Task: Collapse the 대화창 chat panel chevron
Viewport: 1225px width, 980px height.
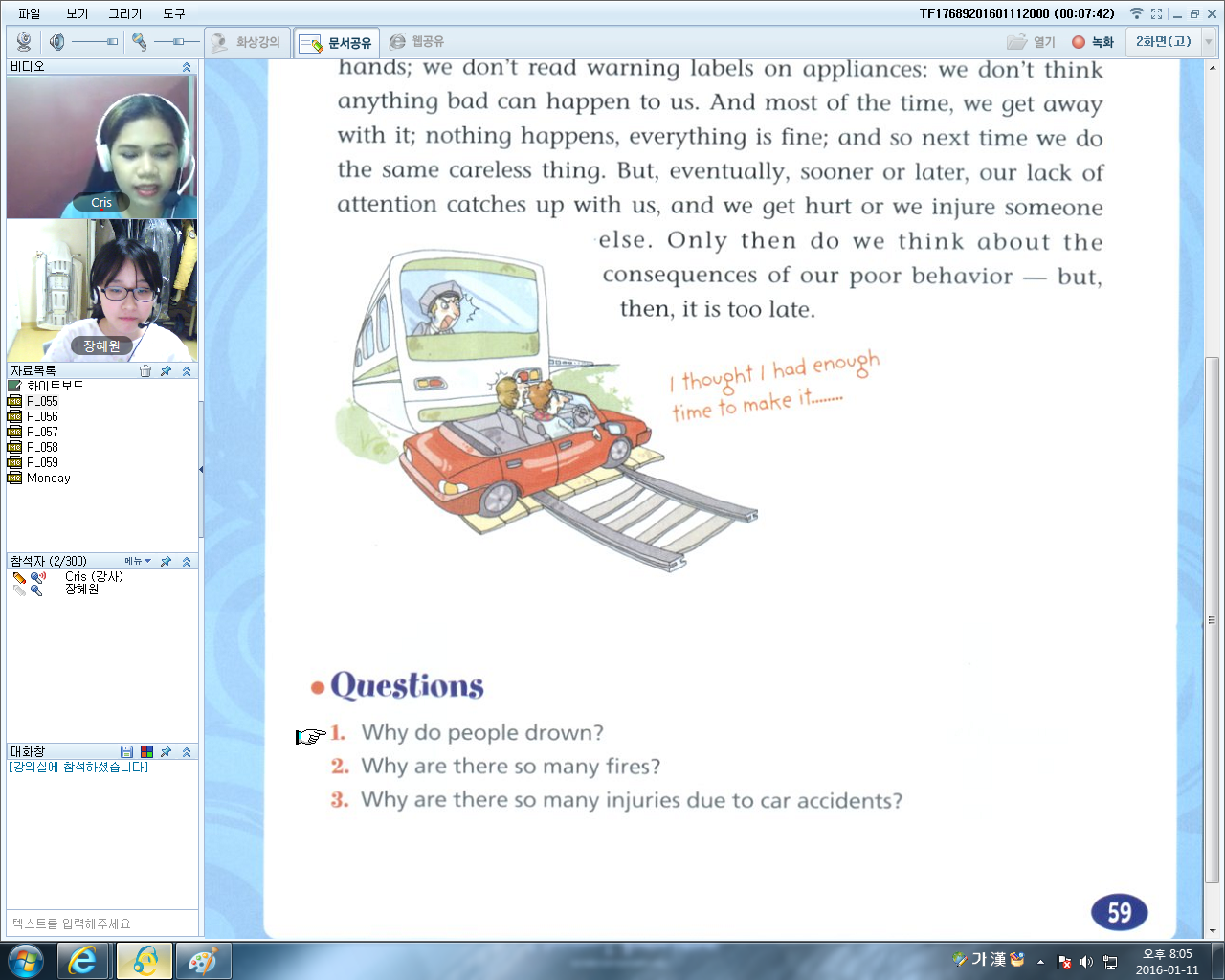Action: tap(187, 752)
